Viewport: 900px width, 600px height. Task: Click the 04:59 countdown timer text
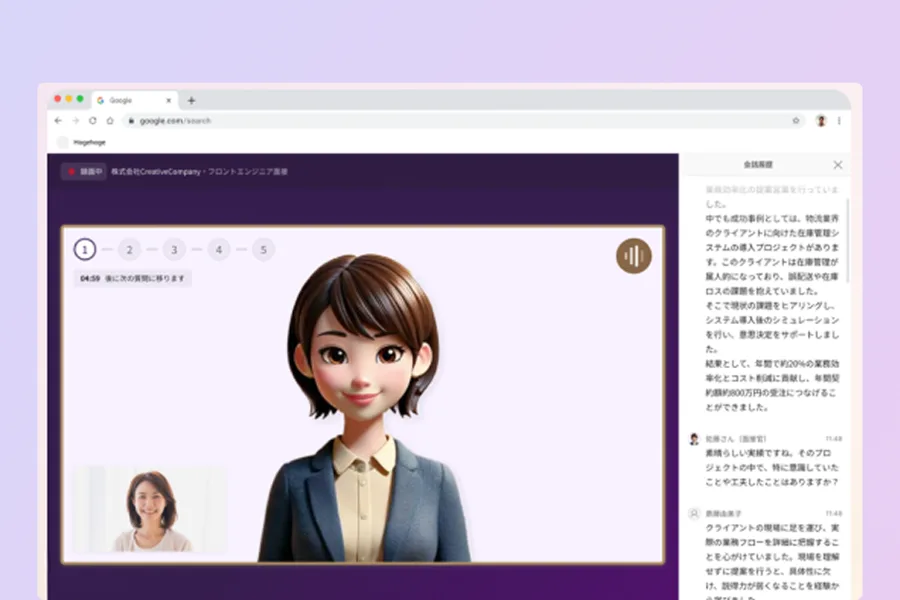[90, 278]
